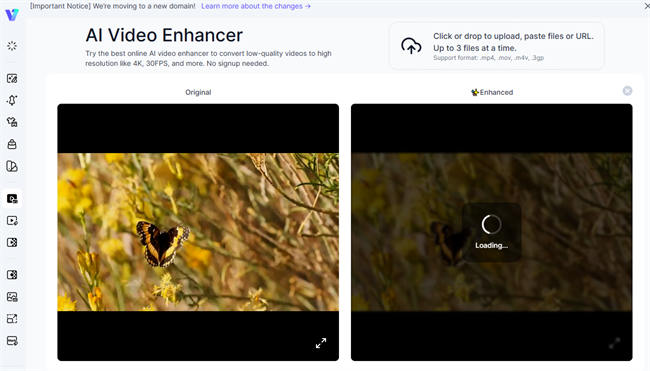Select the film icon just below the play-gear tool
The image size is (650, 371).
[x=12, y=242]
